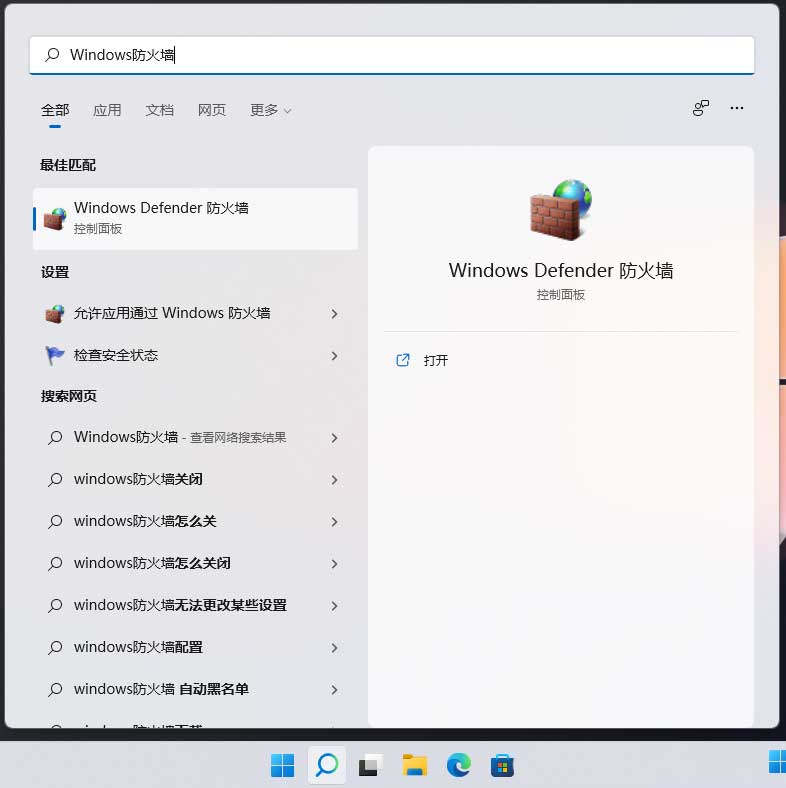Click the open-external icon beside 打开
This screenshot has height=788, width=786.
(x=403, y=360)
